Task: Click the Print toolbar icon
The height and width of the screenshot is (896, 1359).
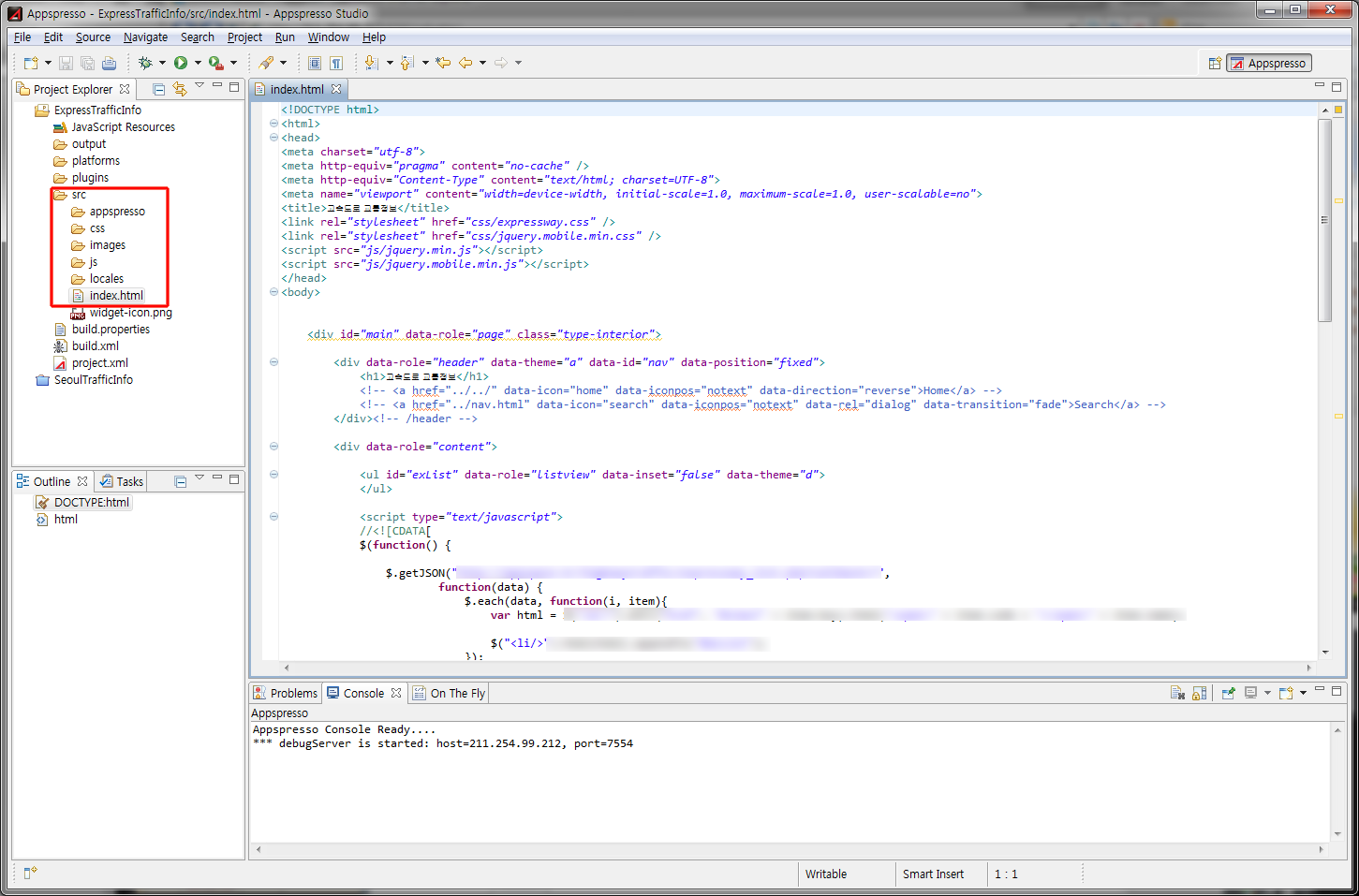Action: [109, 63]
